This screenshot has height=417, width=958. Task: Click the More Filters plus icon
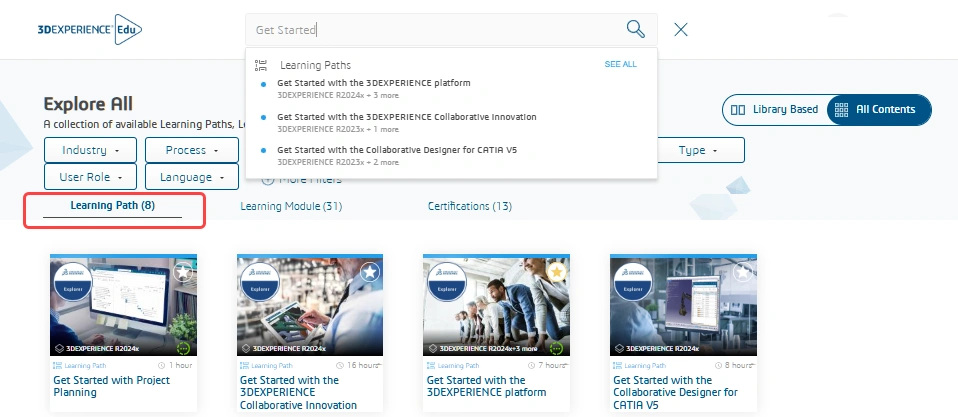[x=267, y=180]
